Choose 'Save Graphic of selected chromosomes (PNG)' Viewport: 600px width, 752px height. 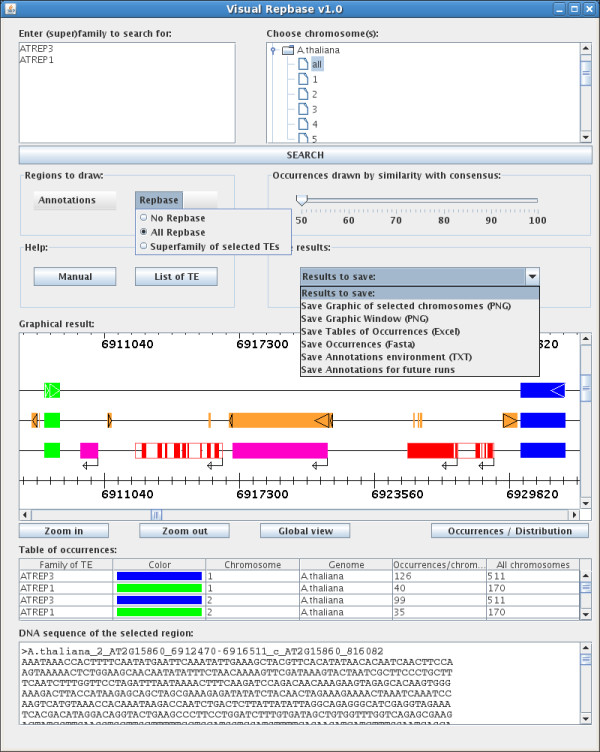[x=406, y=306]
